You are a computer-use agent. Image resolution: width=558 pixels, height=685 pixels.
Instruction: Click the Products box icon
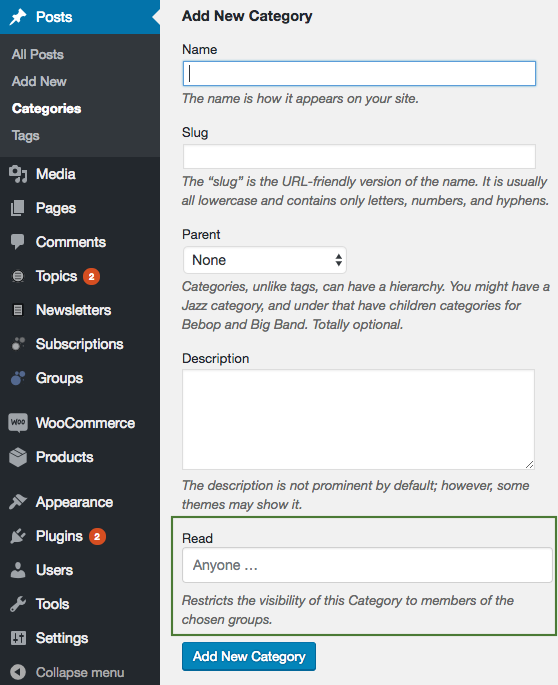(x=18, y=457)
